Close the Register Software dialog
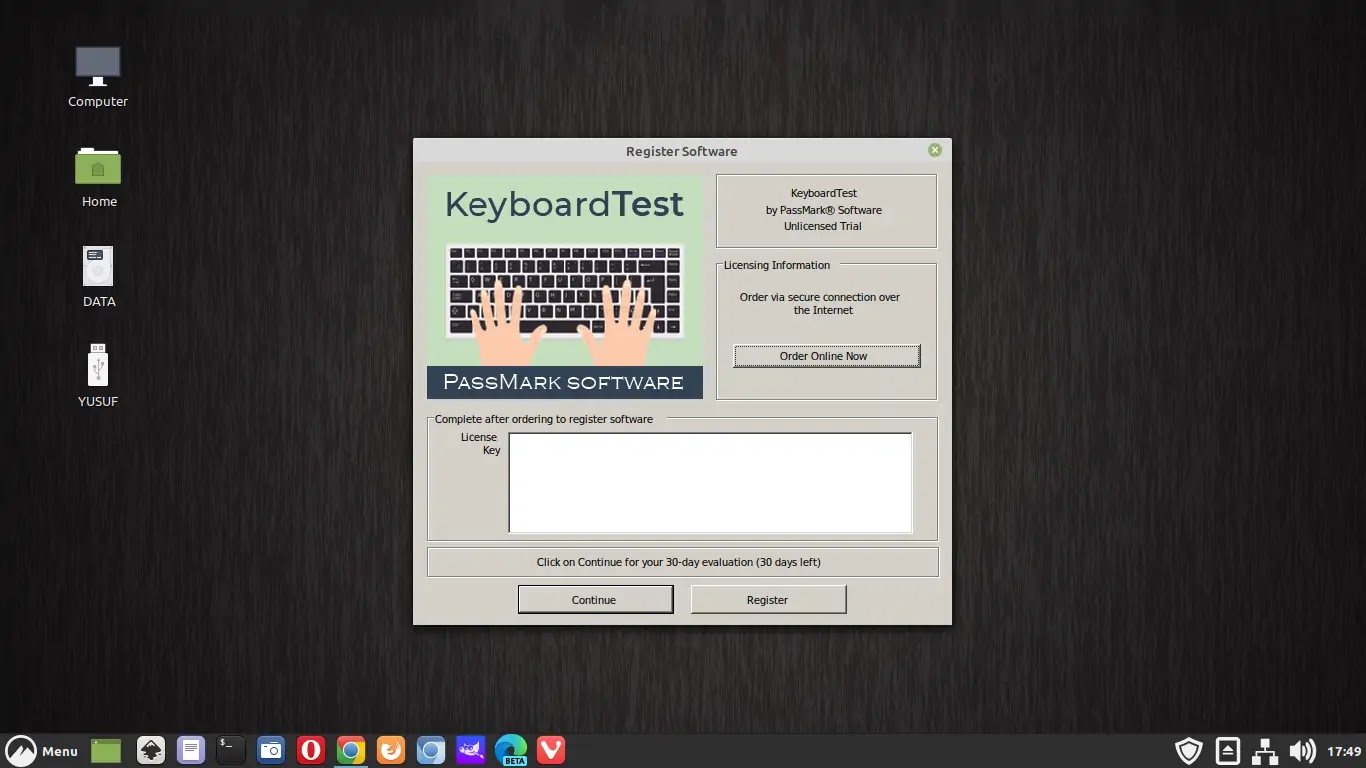 [935, 150]
